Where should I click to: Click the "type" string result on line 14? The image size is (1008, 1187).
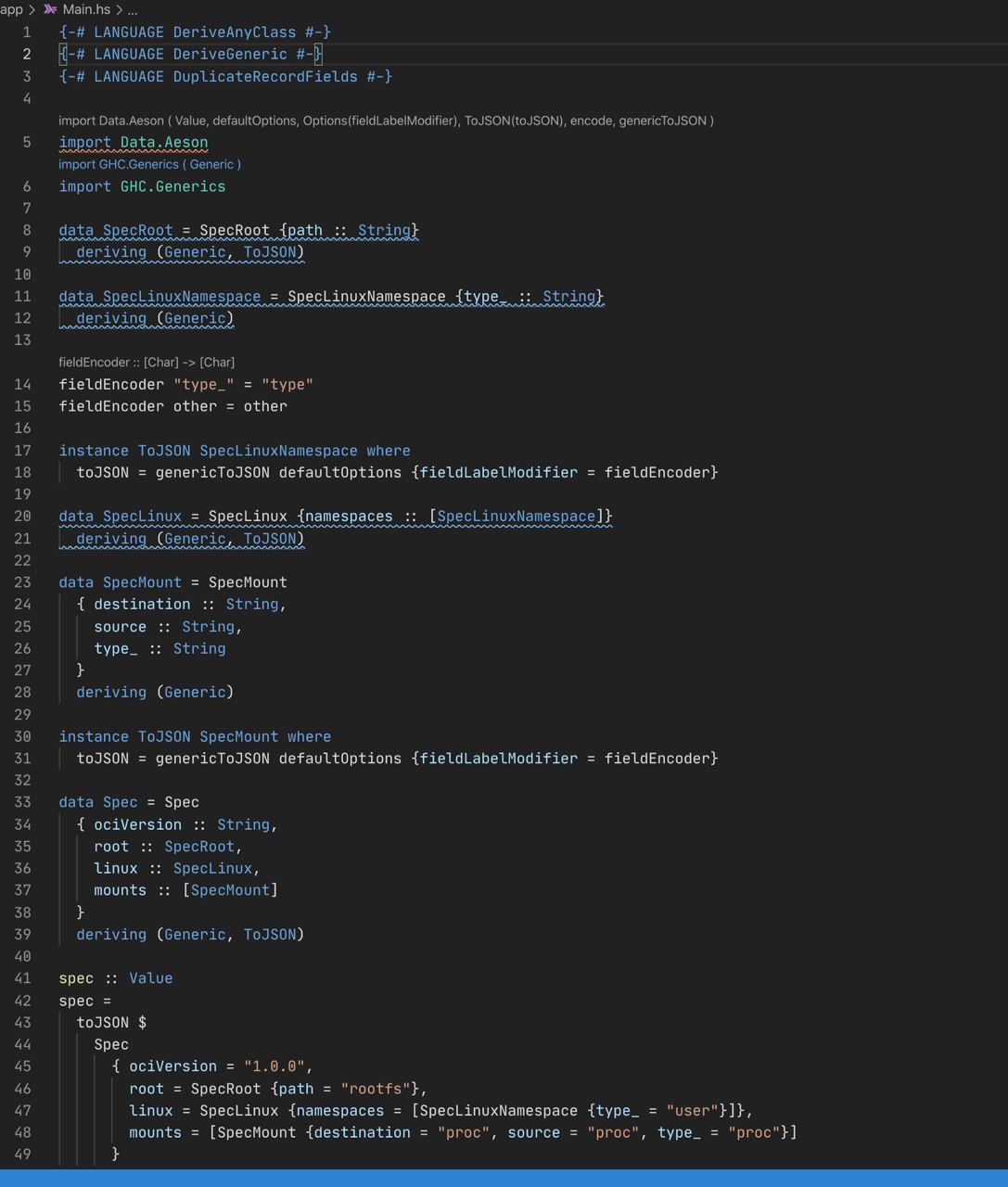coord(287,385)
